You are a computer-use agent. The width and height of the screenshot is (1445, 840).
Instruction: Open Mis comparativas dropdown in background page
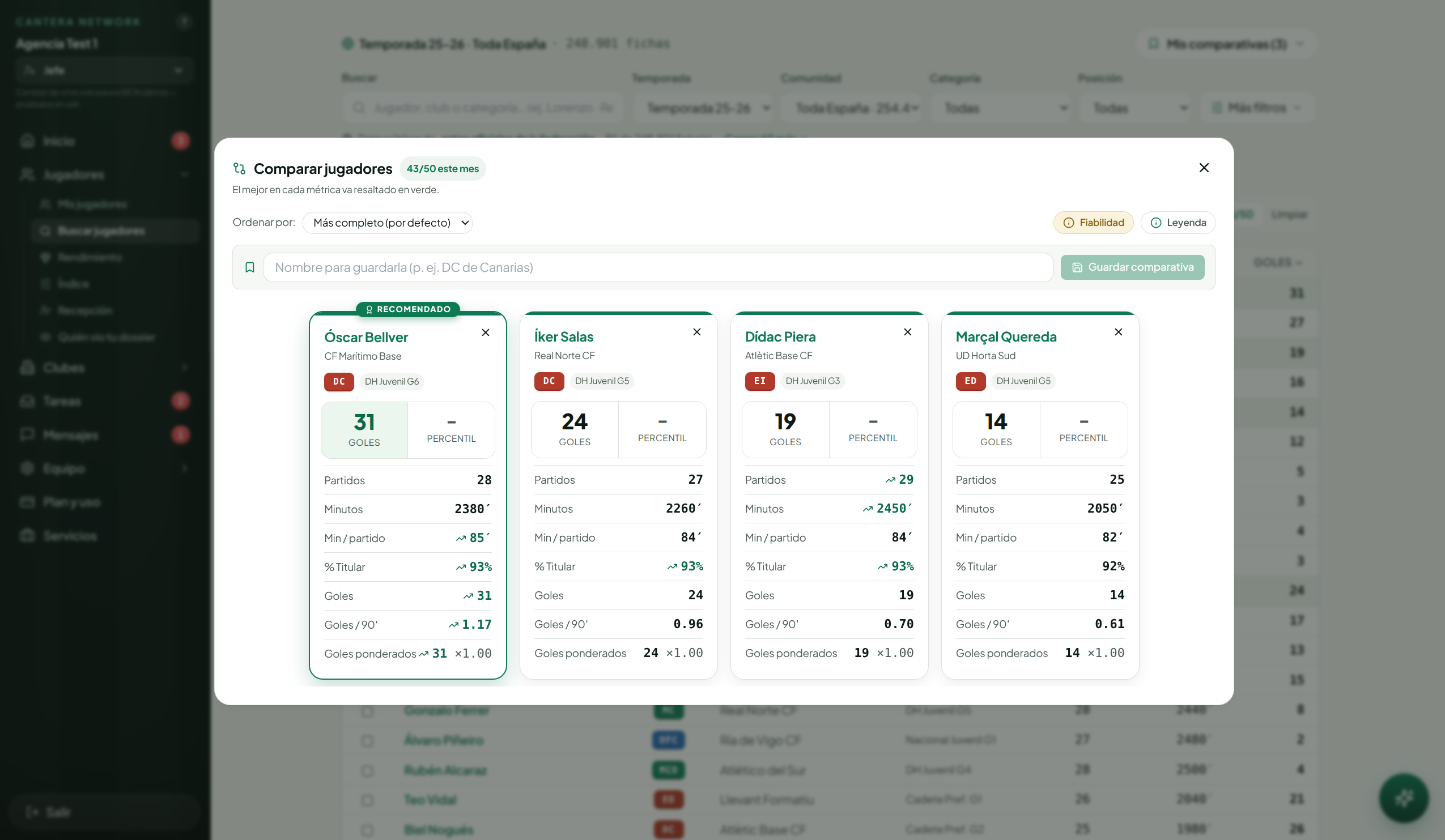(x=1226, y=44)
